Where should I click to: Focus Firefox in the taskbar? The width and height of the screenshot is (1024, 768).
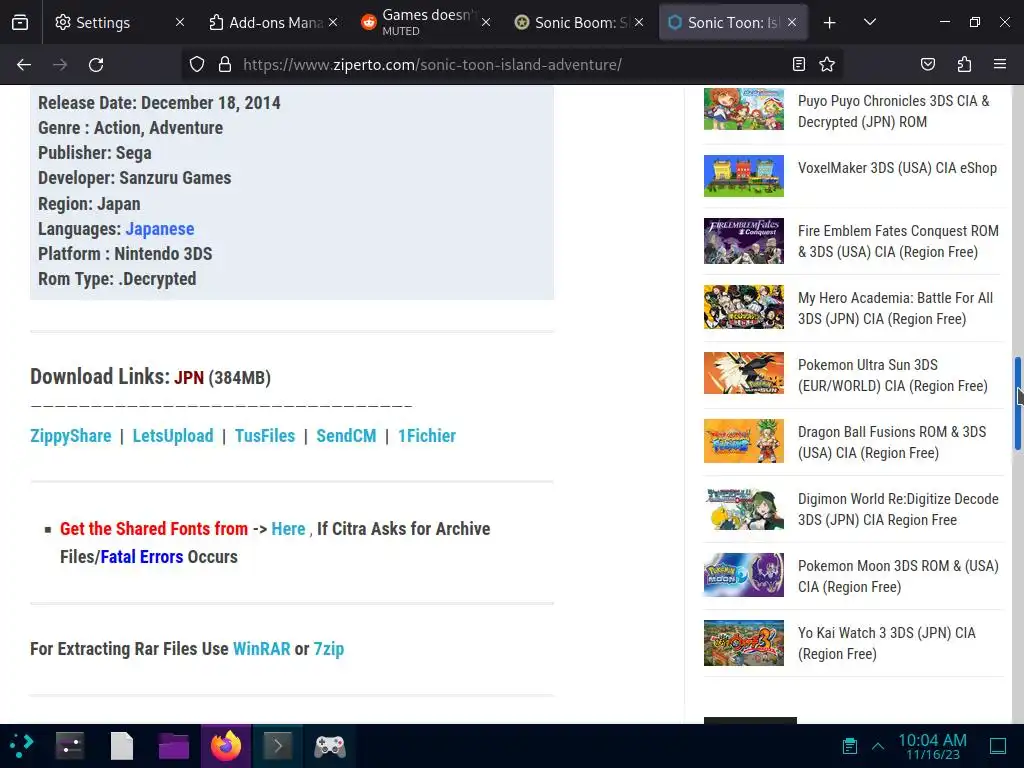[225, 746]
